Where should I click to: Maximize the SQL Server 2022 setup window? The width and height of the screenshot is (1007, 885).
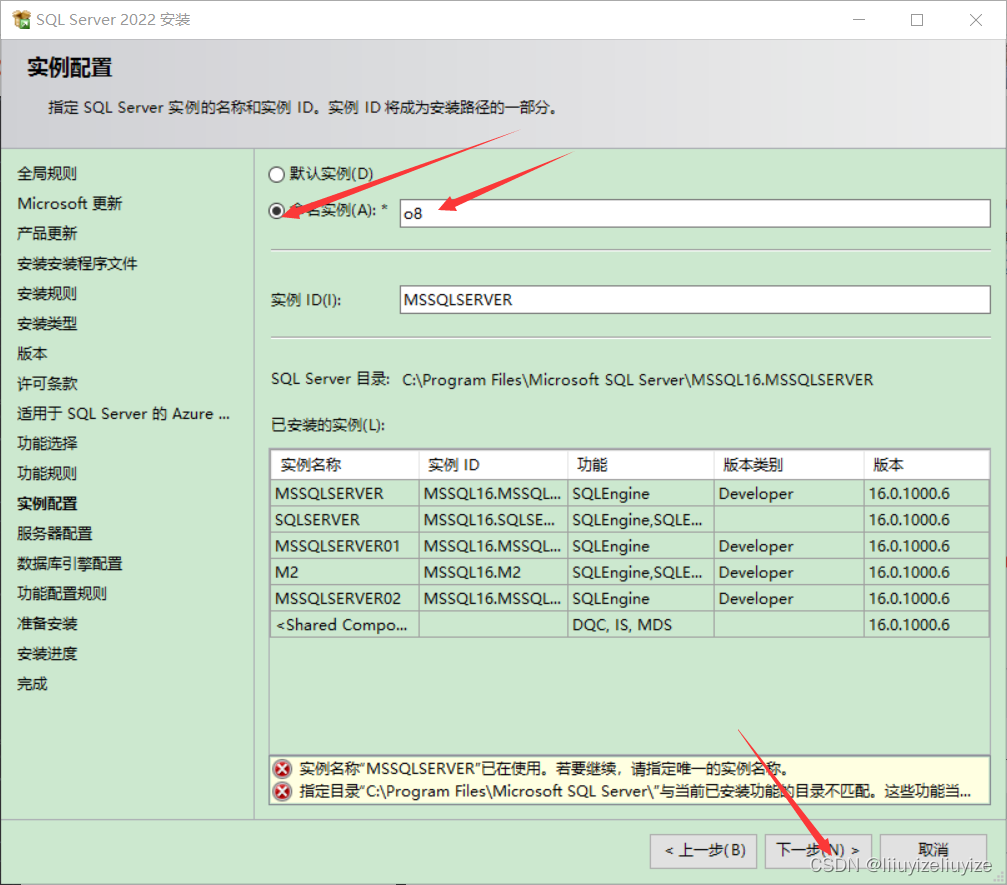(917, 20)
